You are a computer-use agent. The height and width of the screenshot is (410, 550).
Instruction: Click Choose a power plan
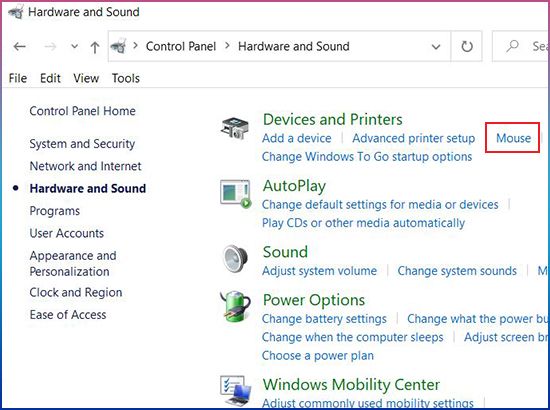pyautogui.click(x=318, y=356)
